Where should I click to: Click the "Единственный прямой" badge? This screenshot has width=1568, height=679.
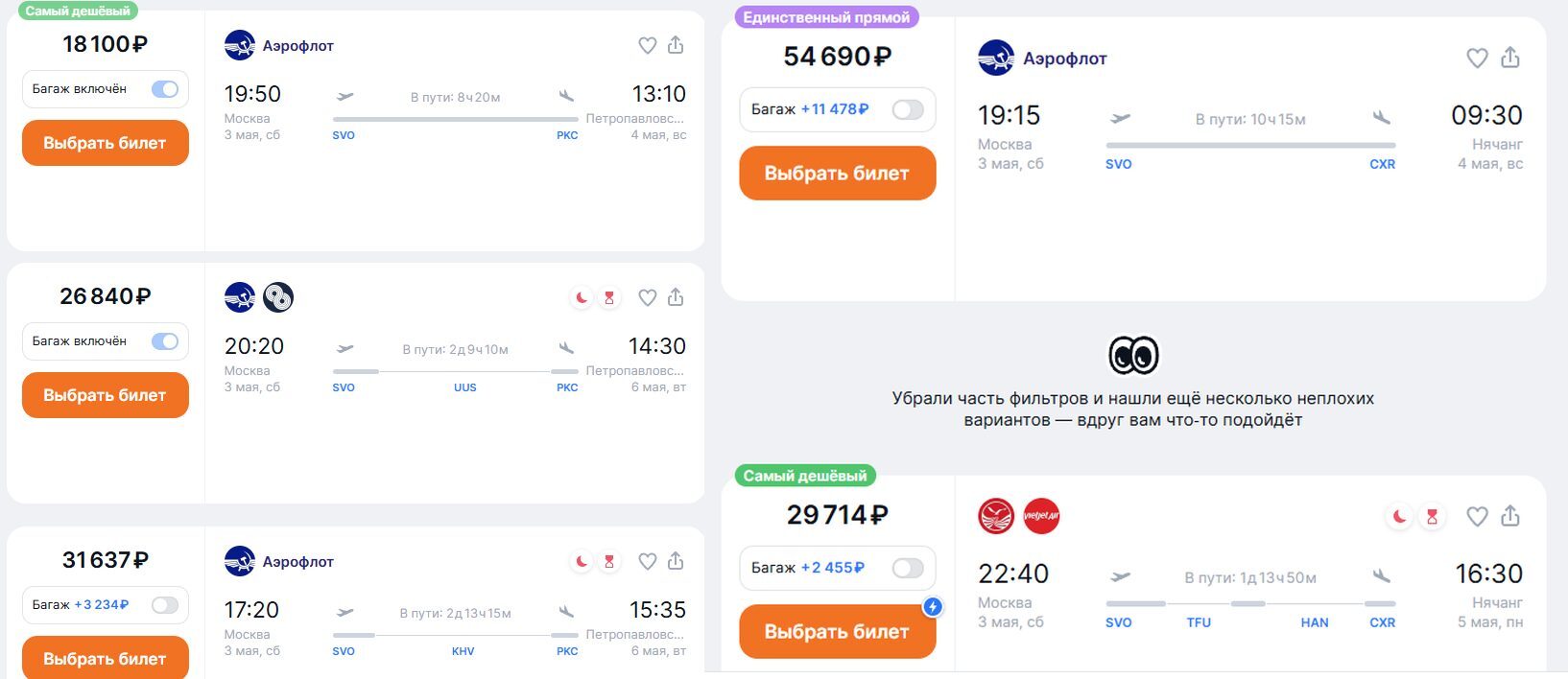(826, 17)
